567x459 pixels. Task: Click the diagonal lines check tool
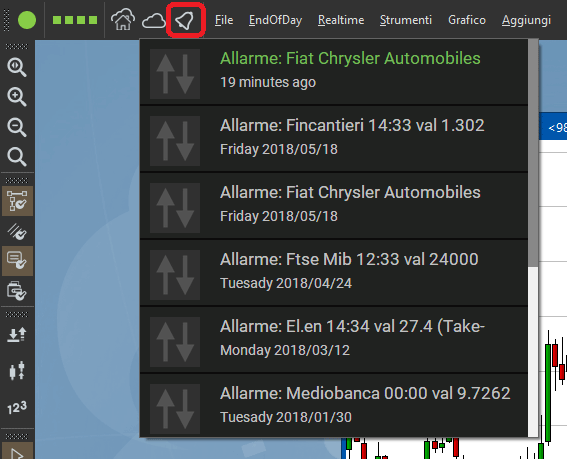pyautogui.click(x=17, y=231)
